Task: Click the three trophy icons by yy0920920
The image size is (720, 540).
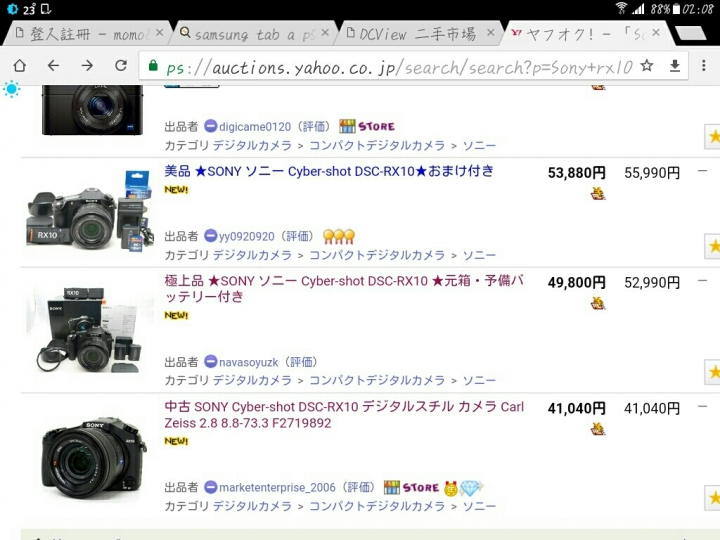Action: 339,236
